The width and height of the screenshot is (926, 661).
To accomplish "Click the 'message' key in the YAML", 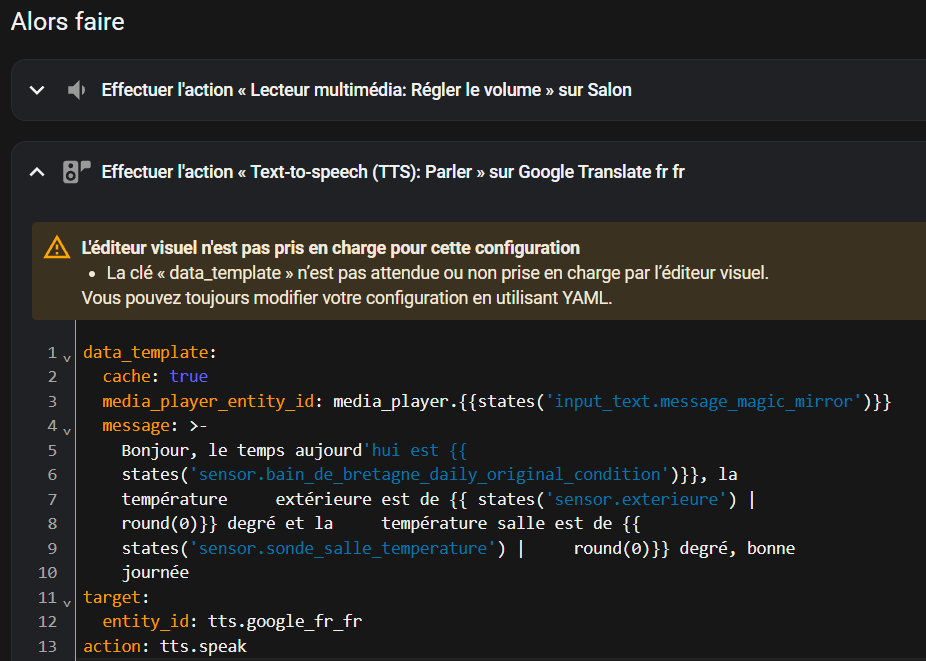I will click(x=136, y=425).
